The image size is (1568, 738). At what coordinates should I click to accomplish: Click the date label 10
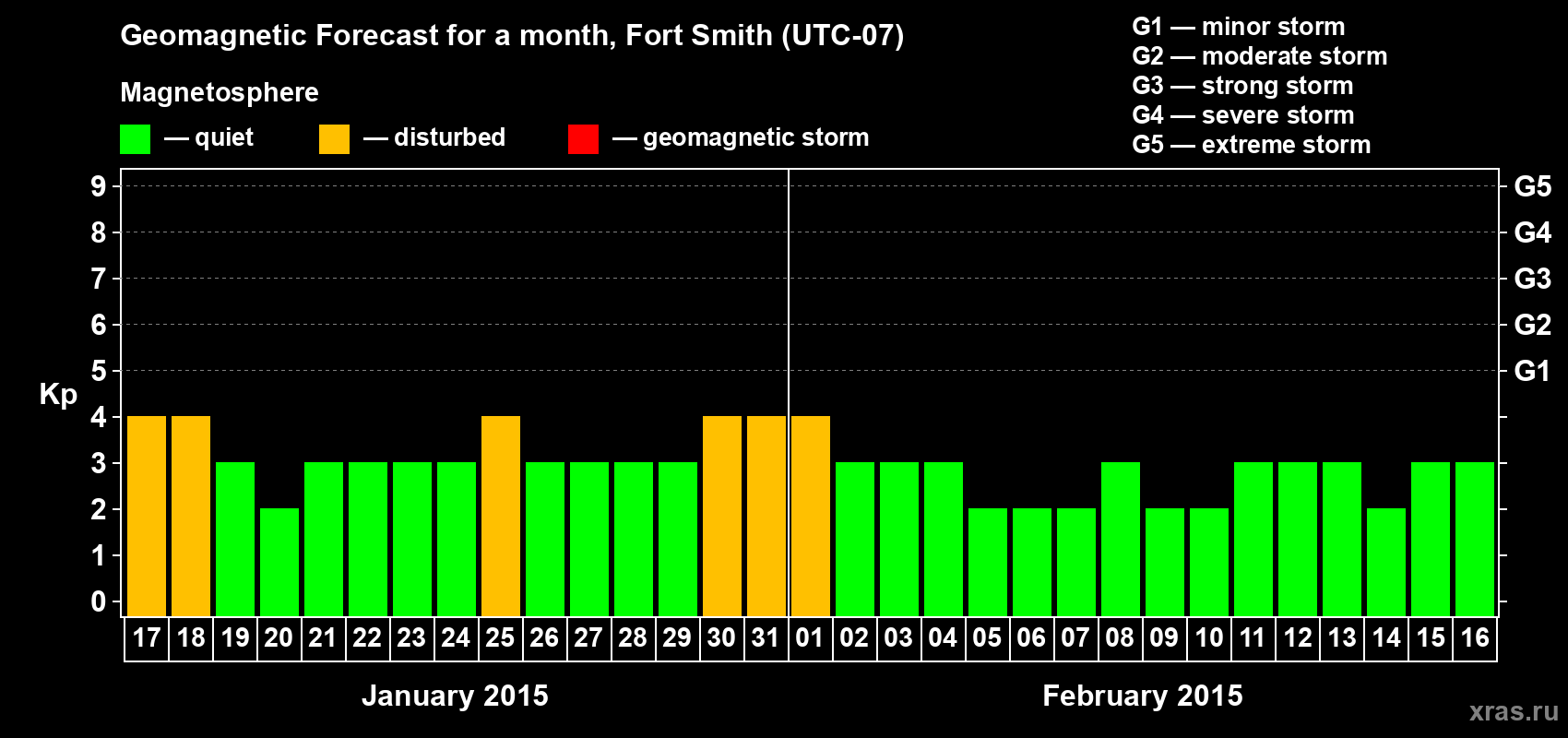1209,638
